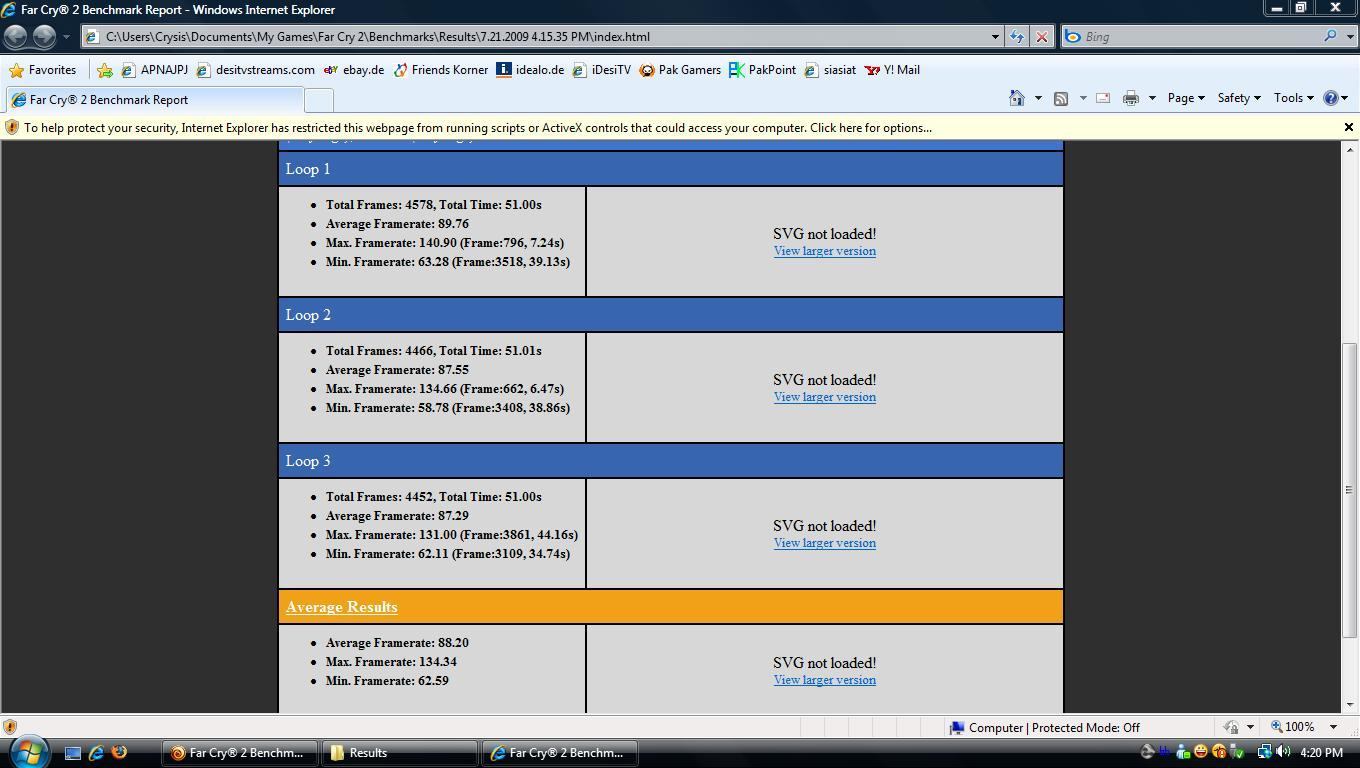
Task: Open the Windows Start orb
Action: [28, 751]
